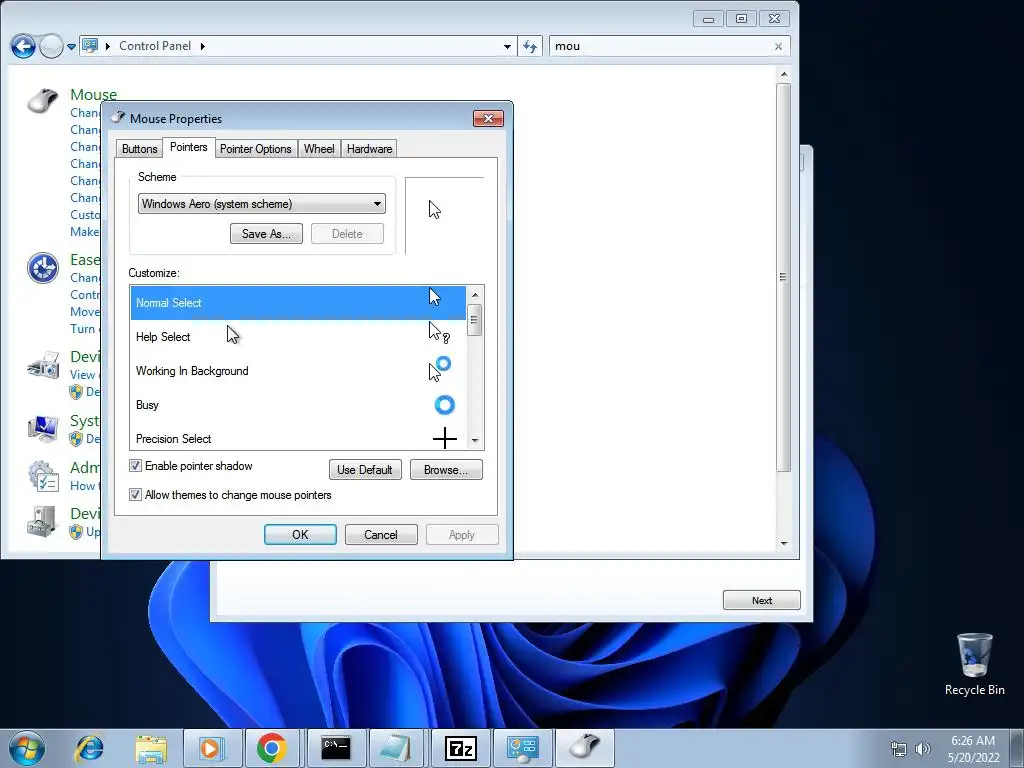The width and height of the screenshot is (1024, 768).
Task: Click the Precision Select crosshair icon
Action: (445, 438)
